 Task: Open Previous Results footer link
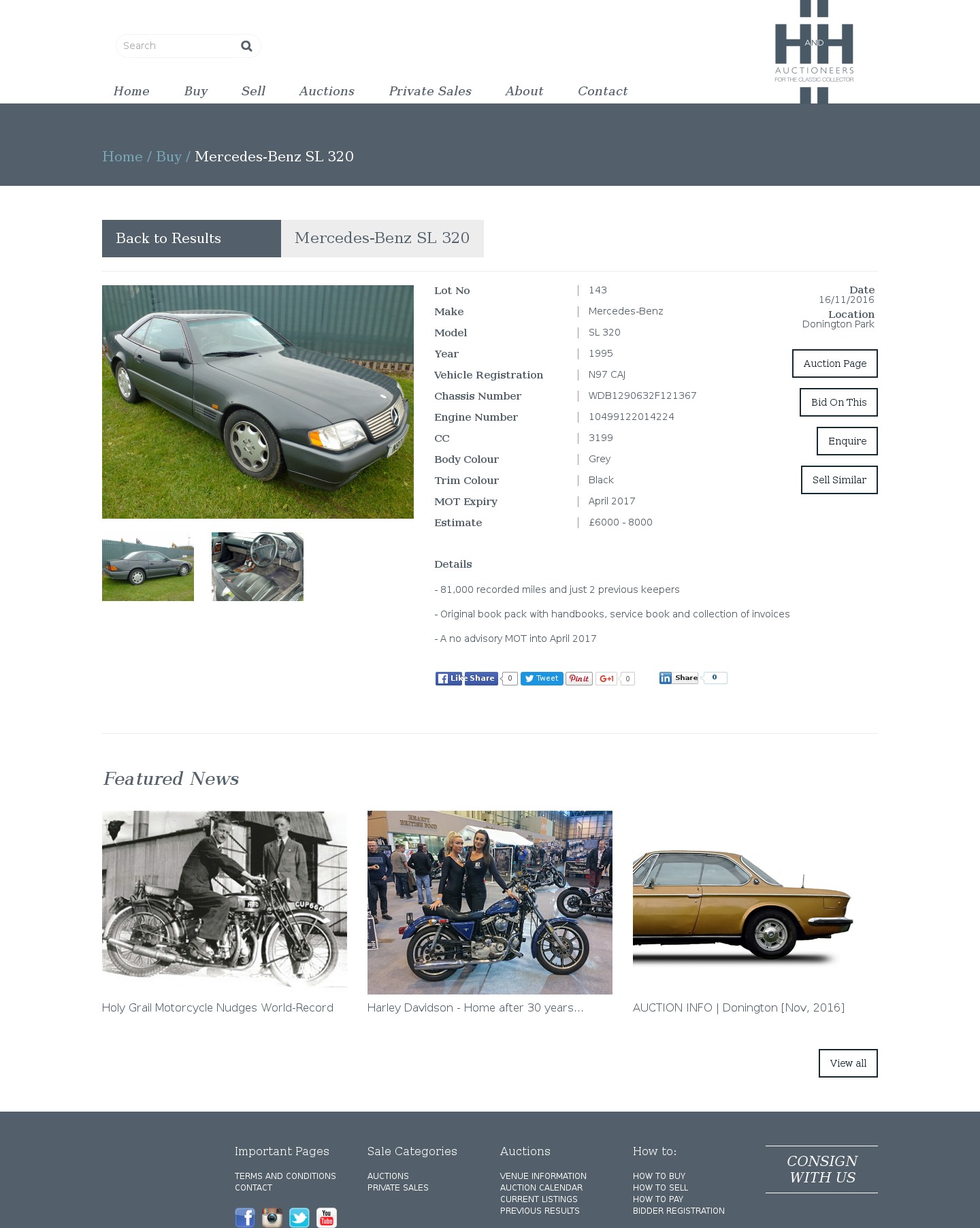[540, 1211]
